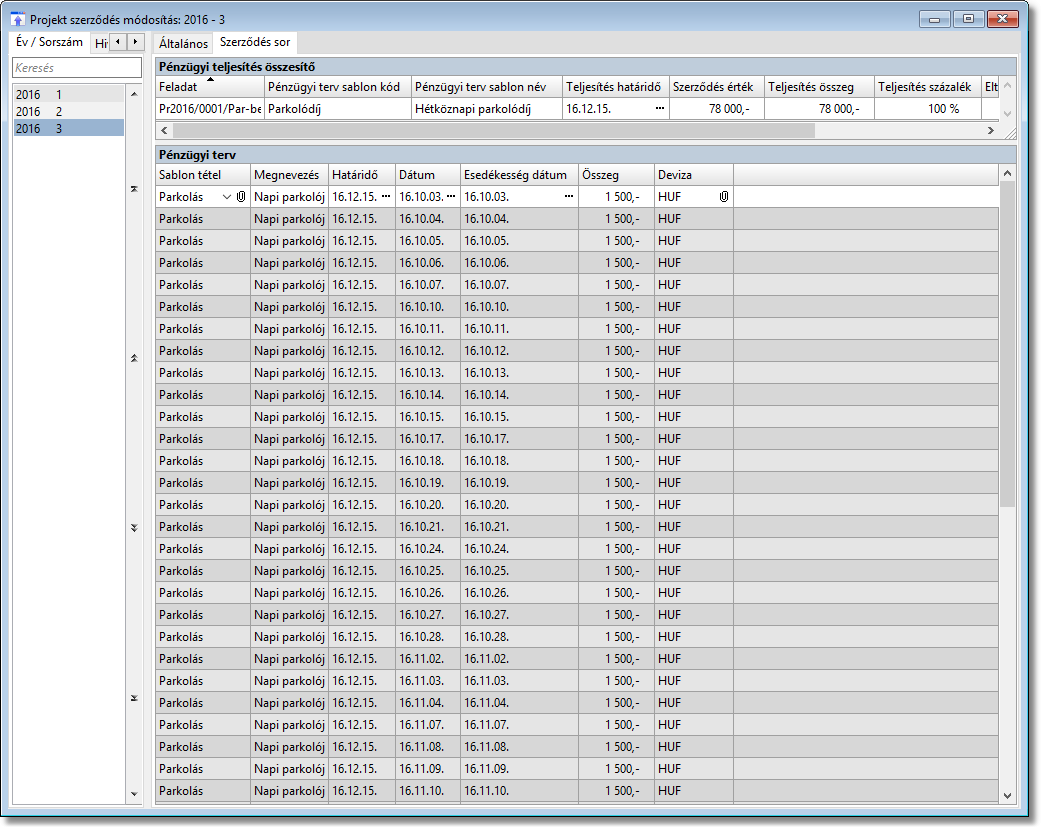The height and width of the screenshot is (829, 1041).
Task: Select row with Dátum 16.10.10.
Action: click(x=577, y=307)
